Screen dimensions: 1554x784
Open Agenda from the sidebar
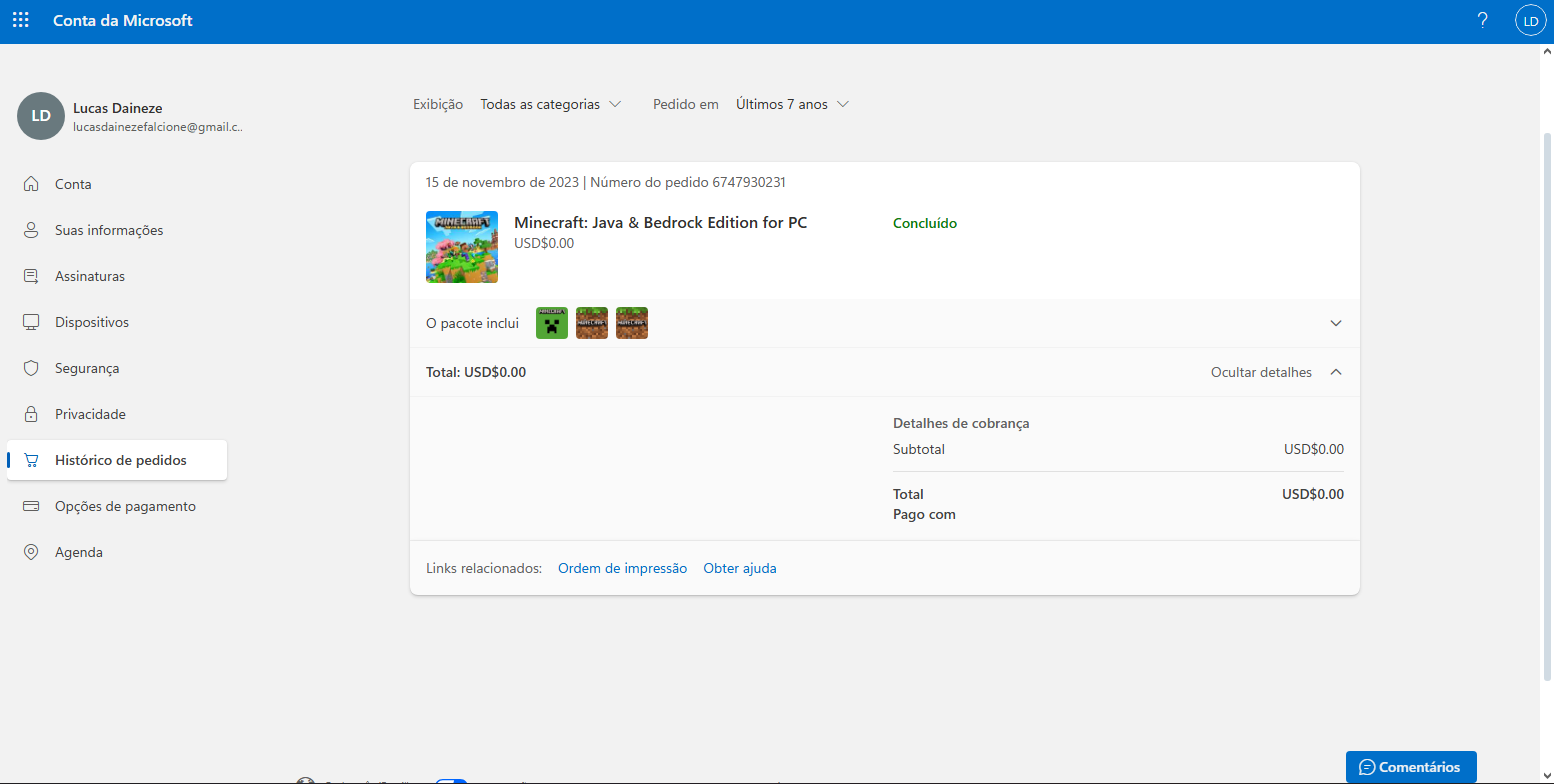[117, 552]
